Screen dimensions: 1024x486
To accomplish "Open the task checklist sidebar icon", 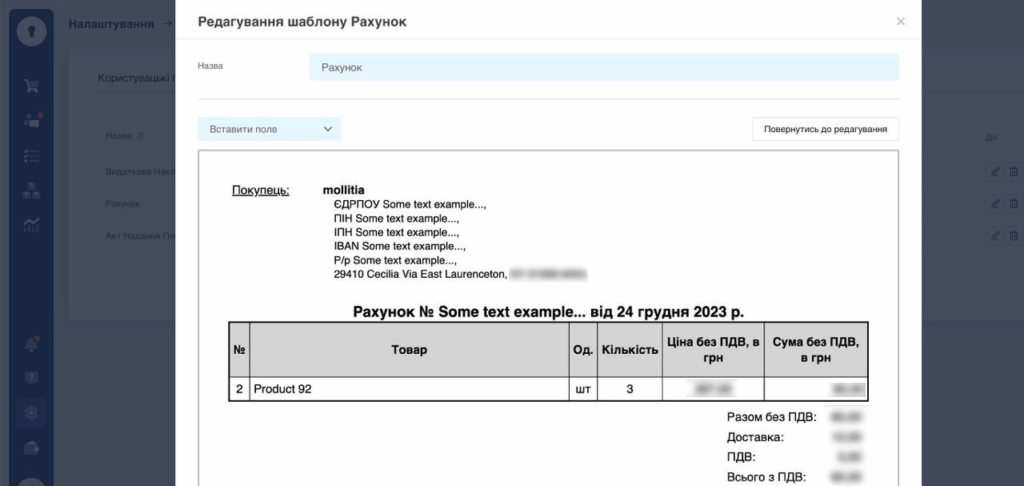I will [31, 155].
